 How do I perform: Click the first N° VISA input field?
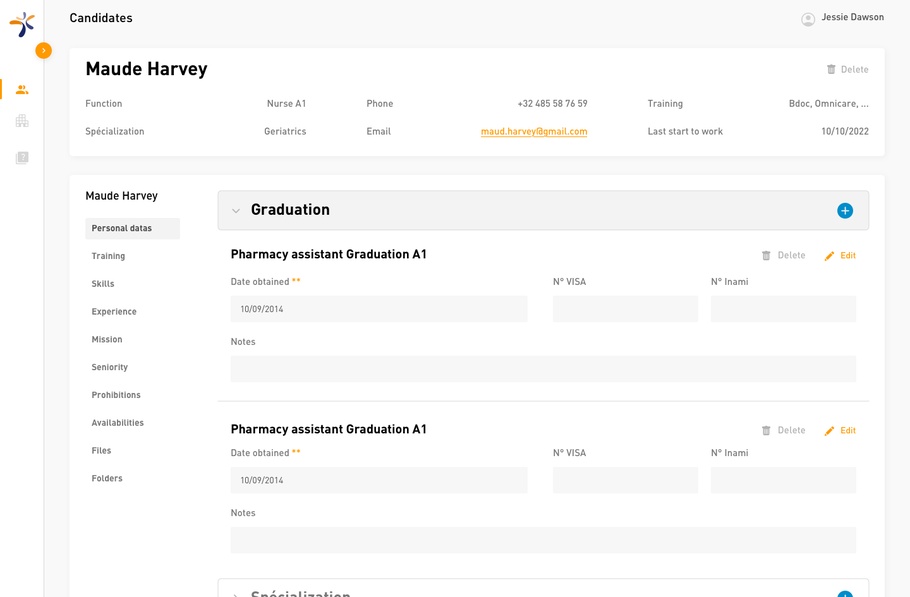tap(625, 309)
